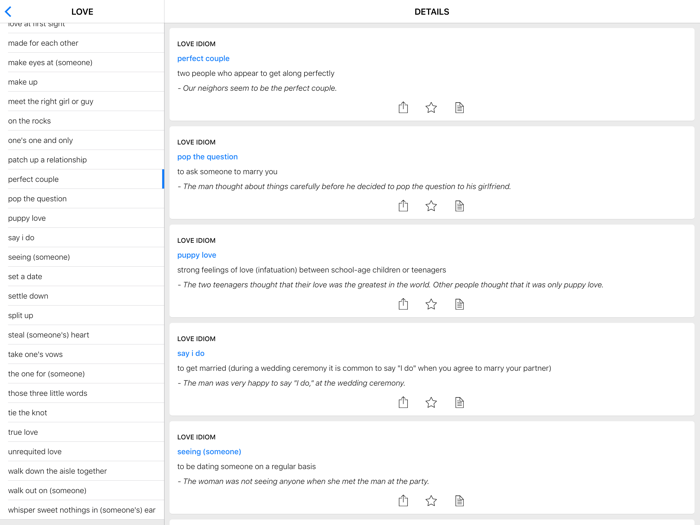The width and height of the screenshot is (700, 525).
Task: Select 'pop the question' in the sidebar list
Action: pyautogui.click(x=82, y=199)
